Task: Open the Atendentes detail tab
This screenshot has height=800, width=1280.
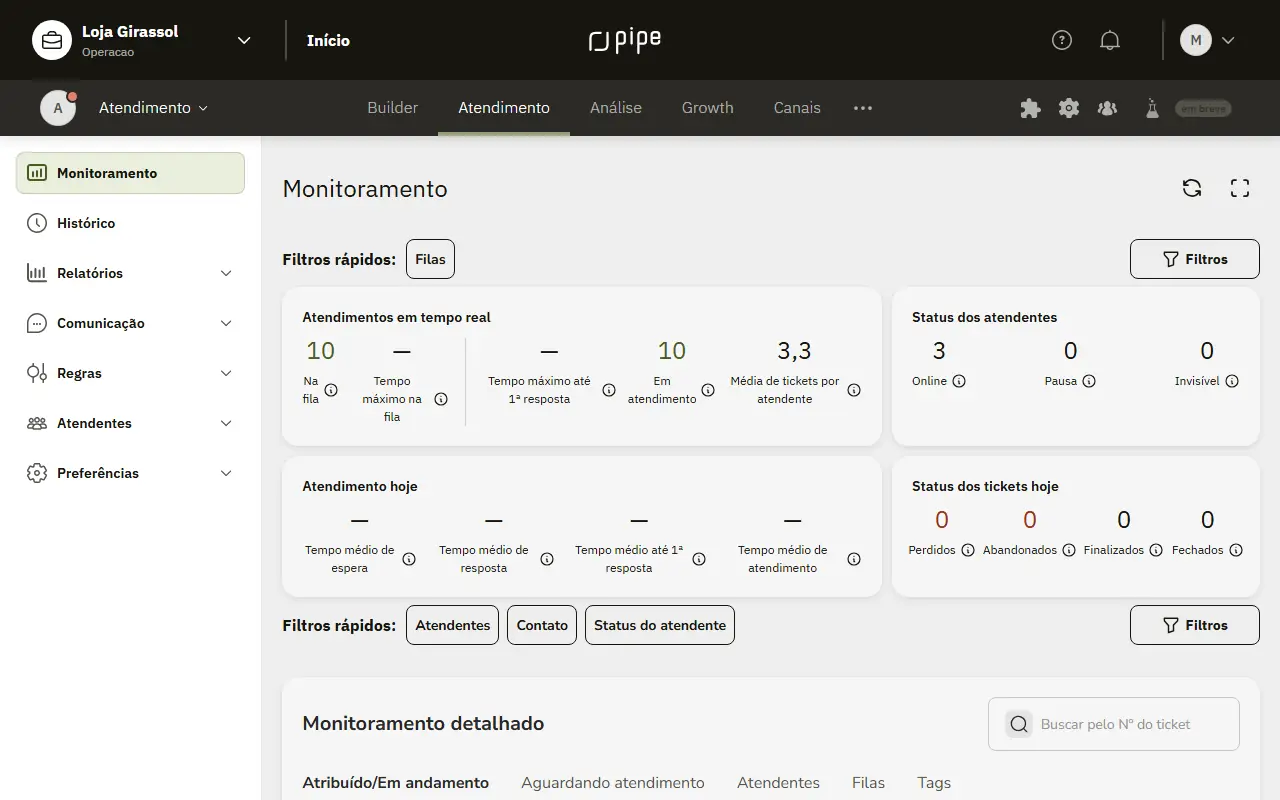Action: pos(778,783)
